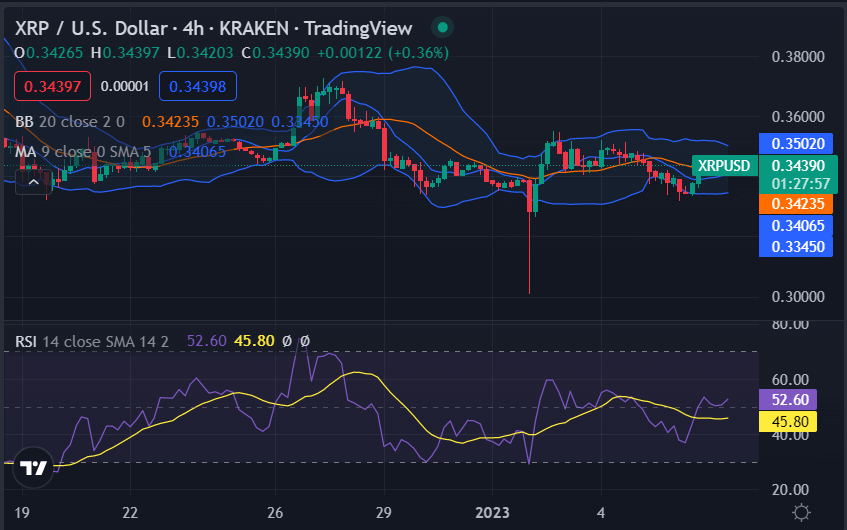
Task: Click the 60.00 RSI axis label
Action: coord(790,380)
